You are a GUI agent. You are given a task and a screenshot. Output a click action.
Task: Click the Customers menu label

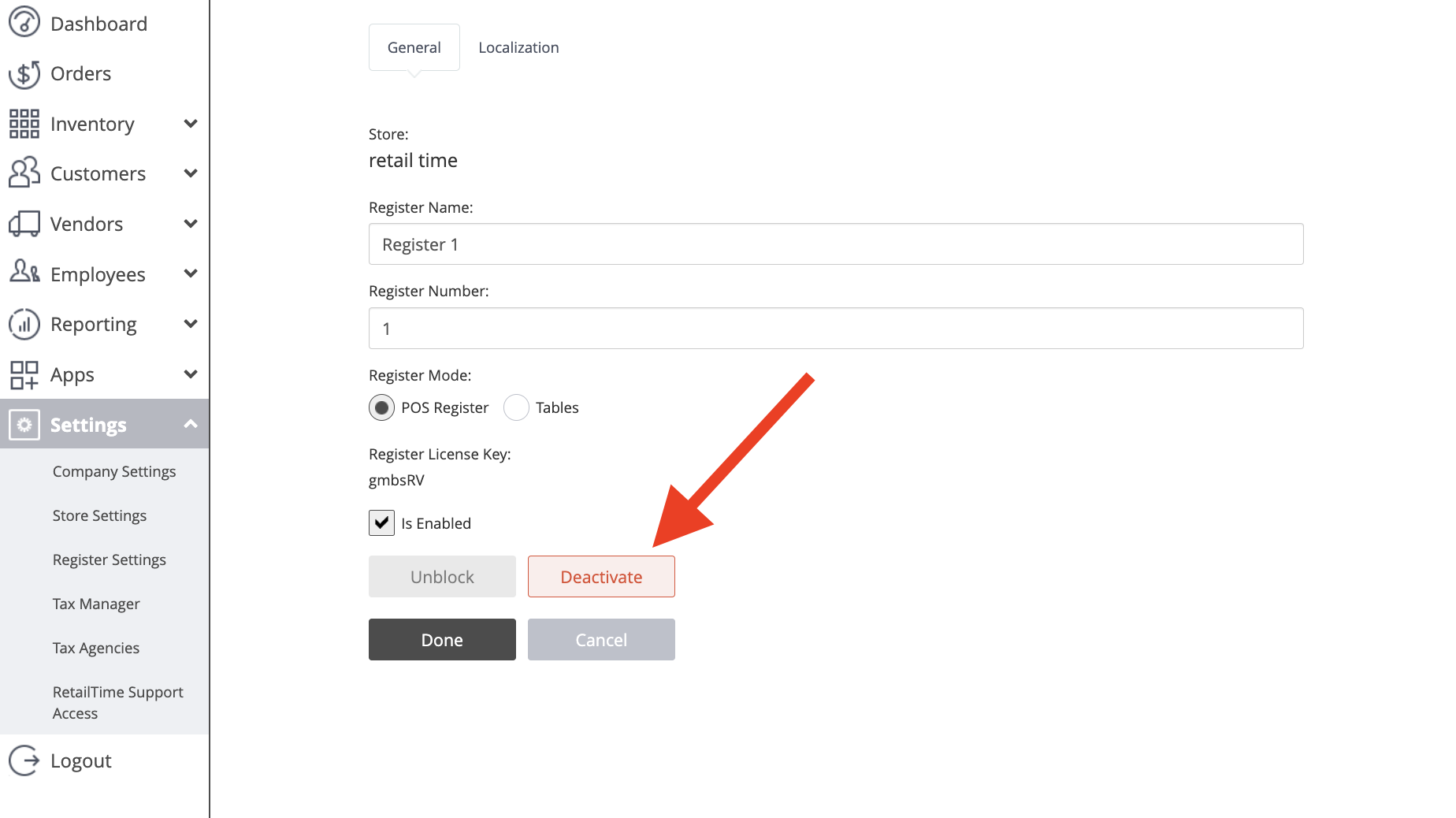[x=98, y=173]
